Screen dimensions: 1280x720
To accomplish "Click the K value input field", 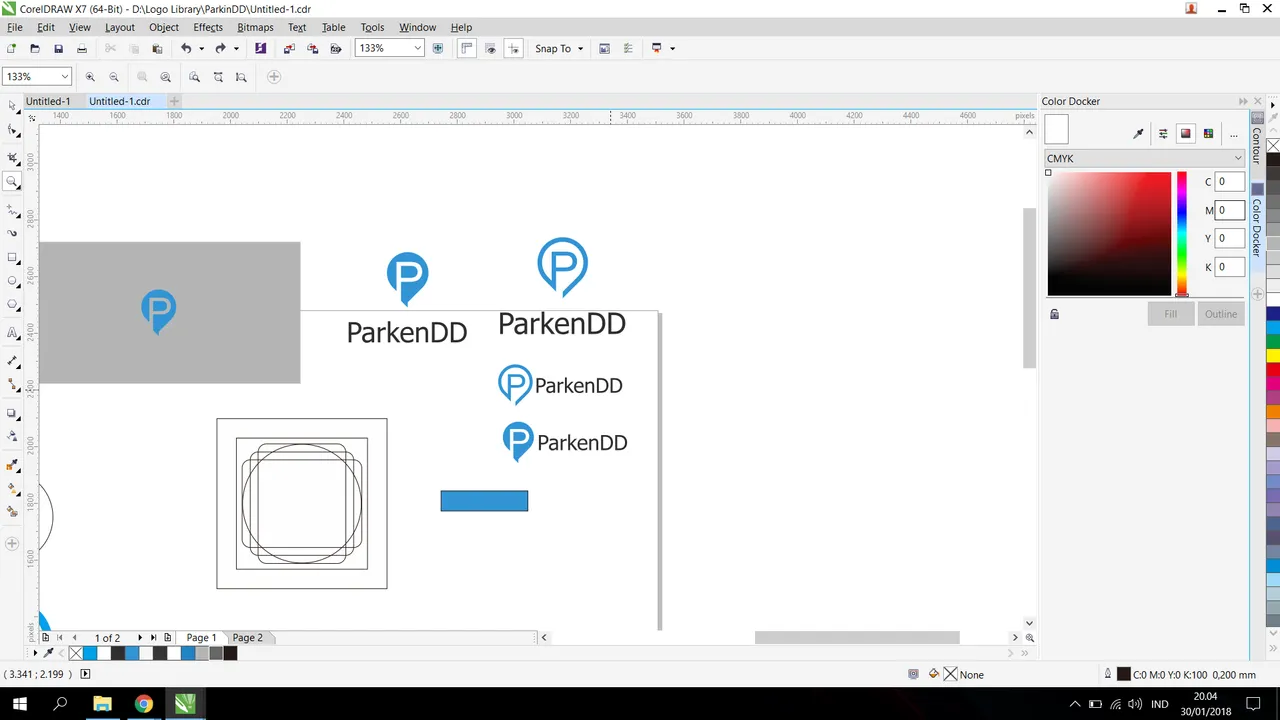I will pos(1230,267).
